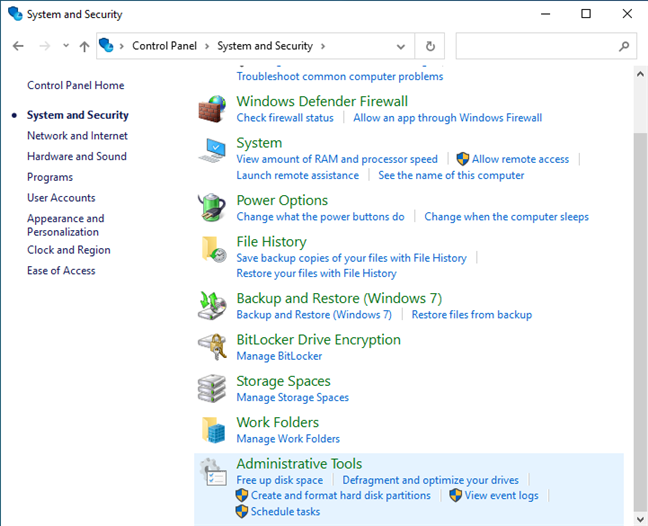Click System and Security breadcrumb segment
The width and height of the screenshot is (648, 526).
tap(265, 46)
